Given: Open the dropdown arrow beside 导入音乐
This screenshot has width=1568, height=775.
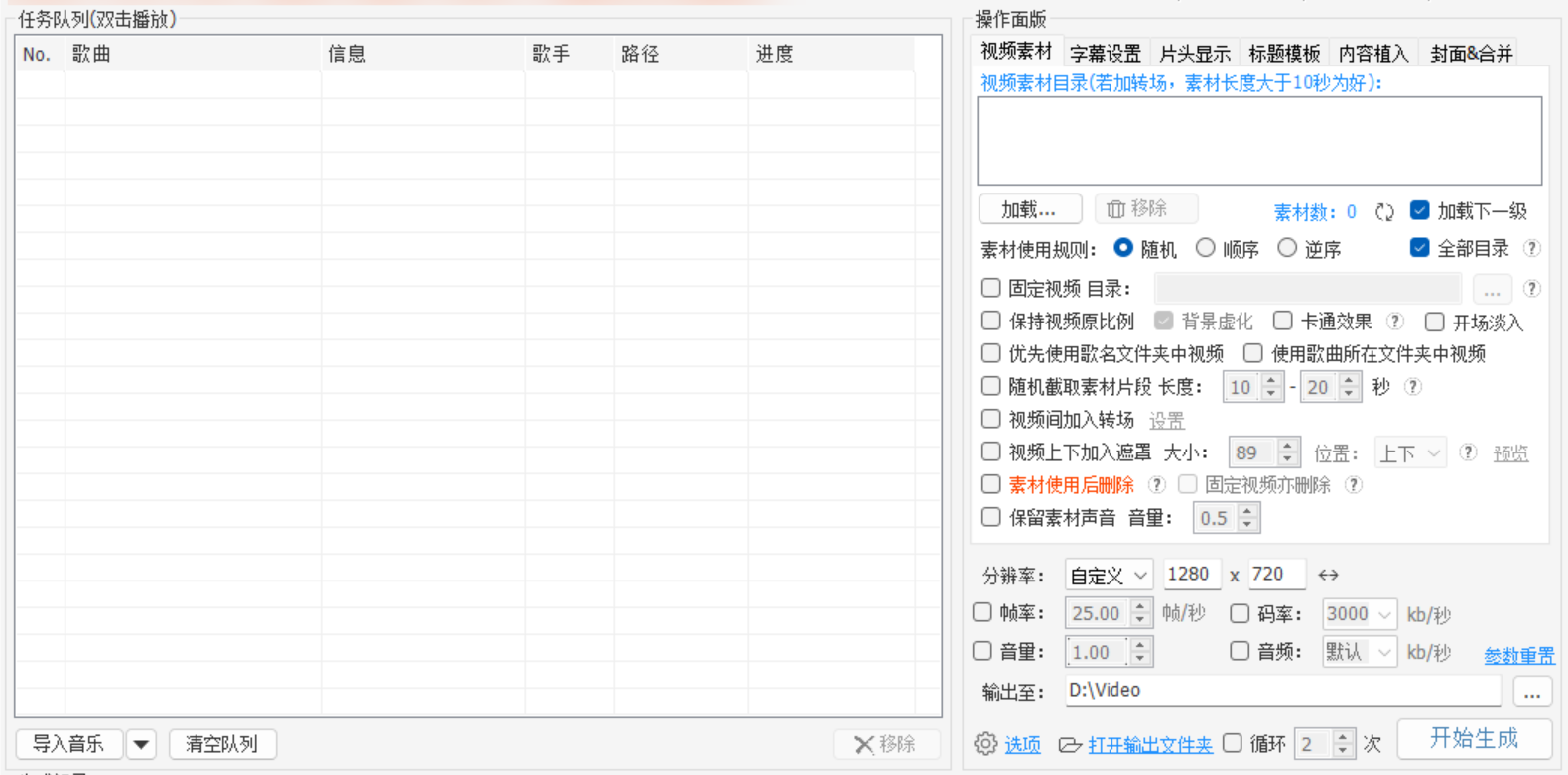Looking at the screenshot, I should click(141, 744).
